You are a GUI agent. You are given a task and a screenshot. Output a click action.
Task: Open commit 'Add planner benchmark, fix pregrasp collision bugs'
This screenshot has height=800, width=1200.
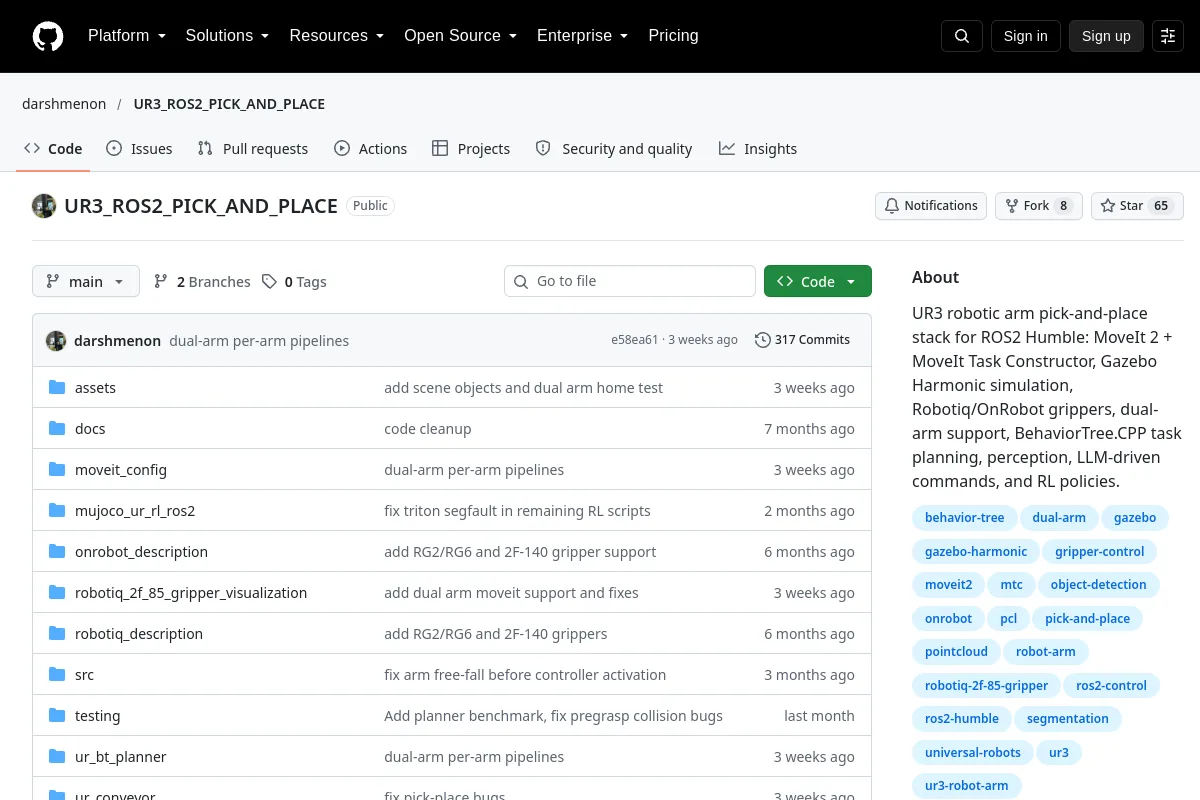[553, 716]
